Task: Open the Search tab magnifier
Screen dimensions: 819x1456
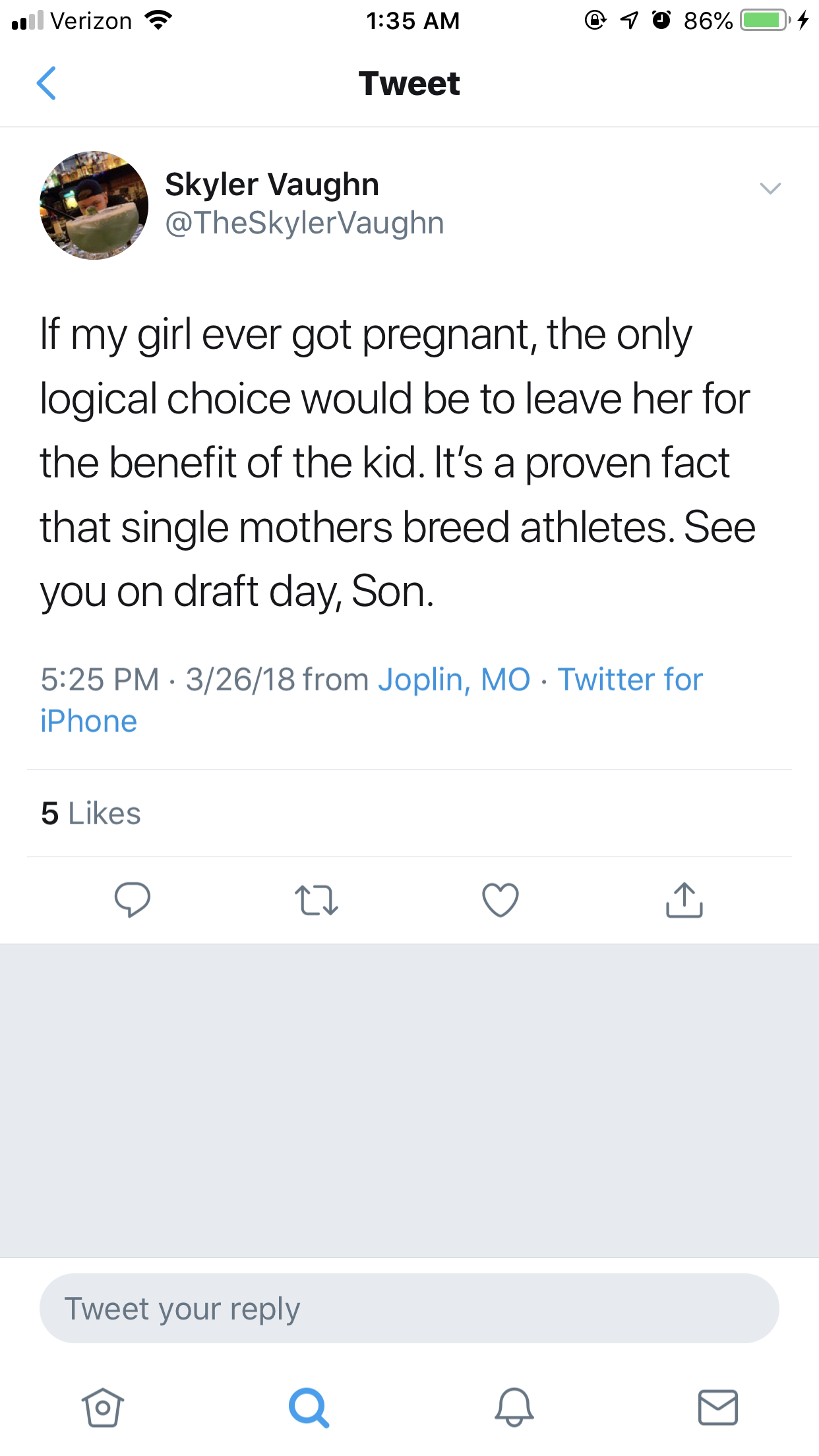Action: [309, 1407]
